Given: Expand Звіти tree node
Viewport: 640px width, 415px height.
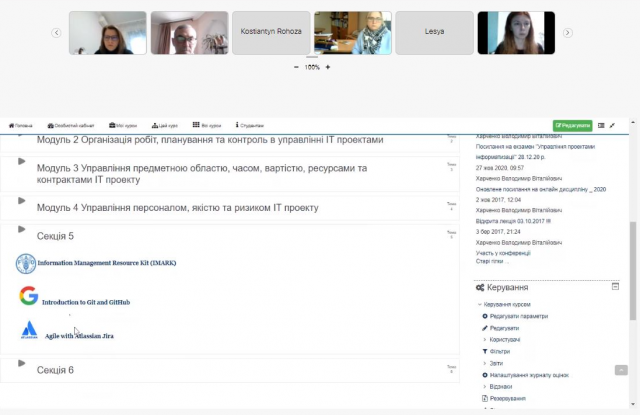Looking at the screenshot, I should point(484,363).
